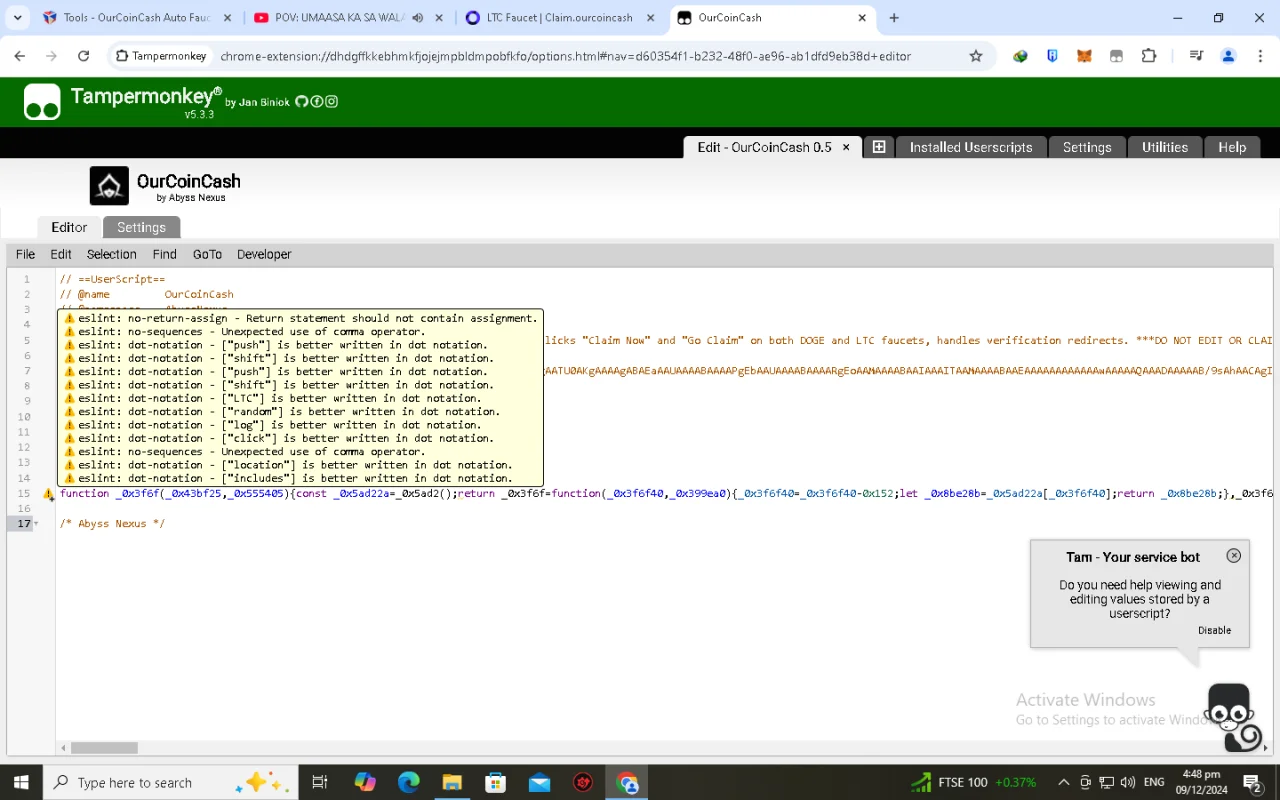
Task: Bookmark this page with star icon
Action: [976, 56]
